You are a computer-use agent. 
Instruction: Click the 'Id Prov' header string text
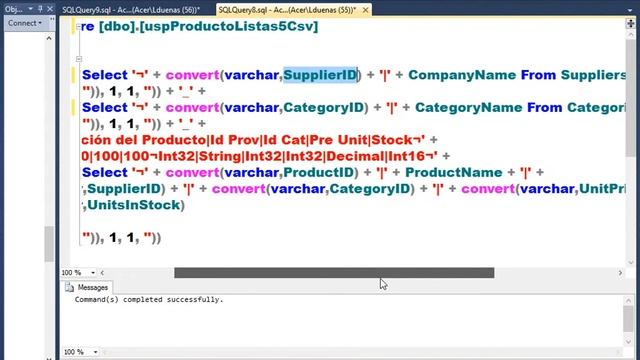(x=235, y=140)
